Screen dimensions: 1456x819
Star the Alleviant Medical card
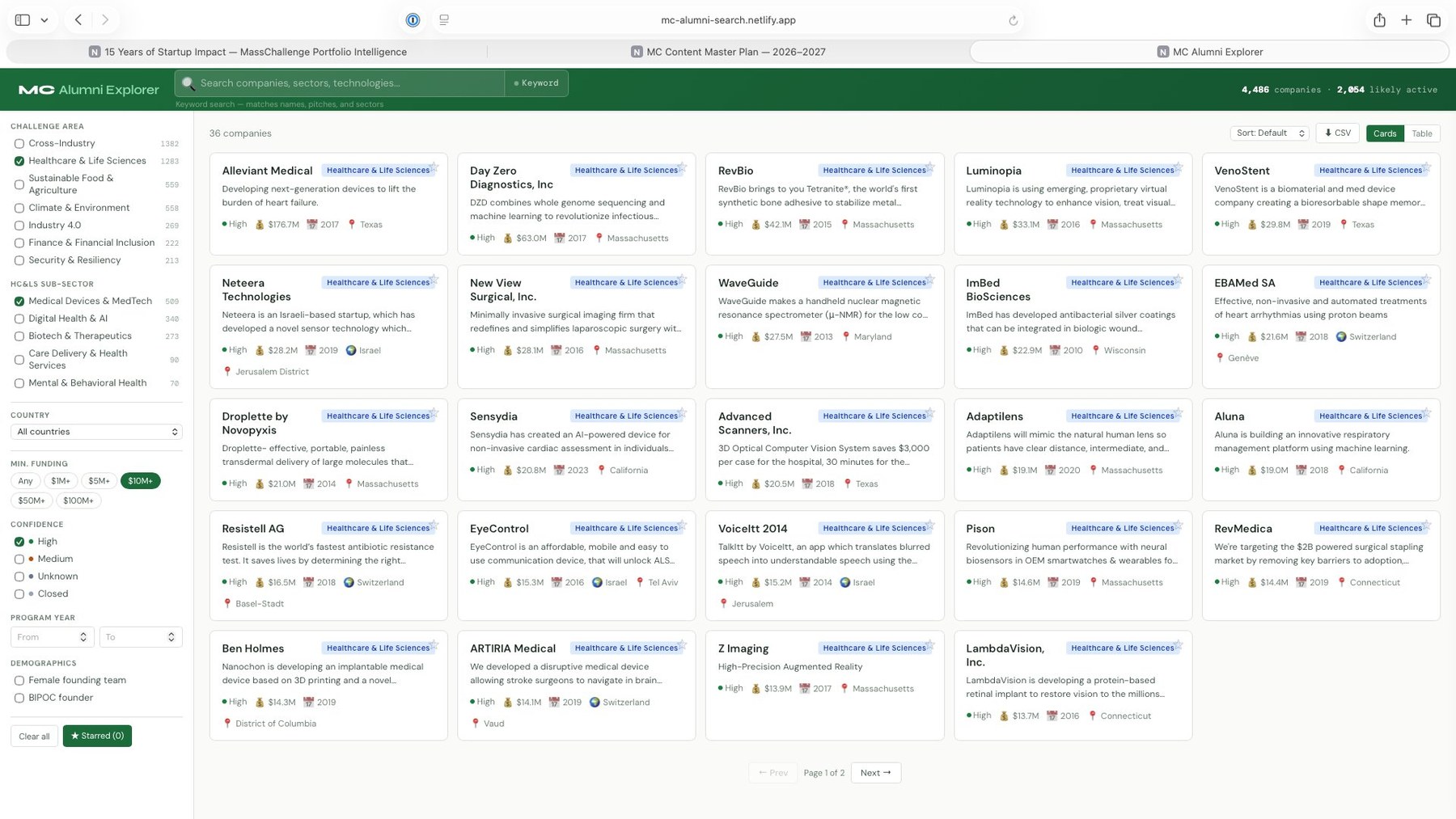tap(434, 167)
